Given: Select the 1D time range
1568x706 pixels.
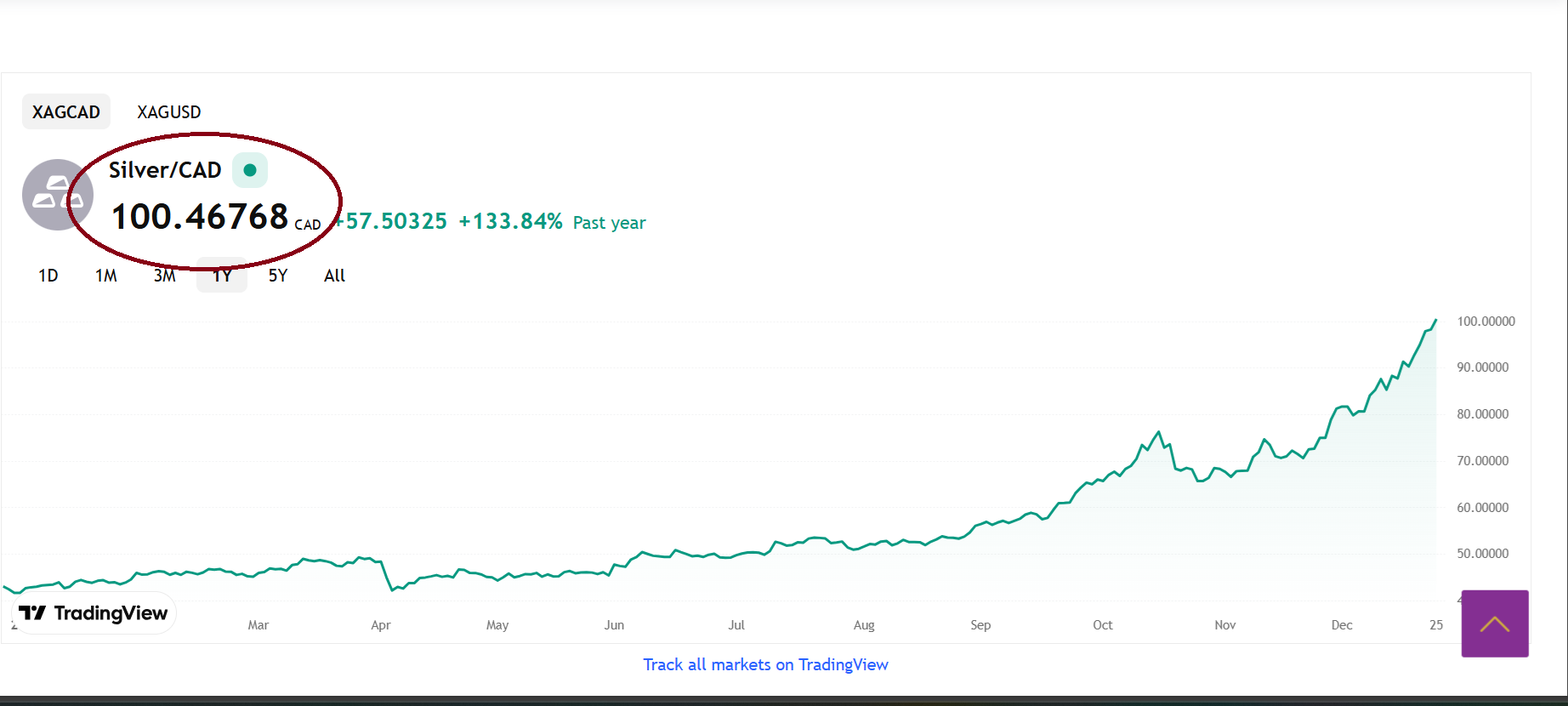Looking at the screenshot, I should click(x=48, y=276).
